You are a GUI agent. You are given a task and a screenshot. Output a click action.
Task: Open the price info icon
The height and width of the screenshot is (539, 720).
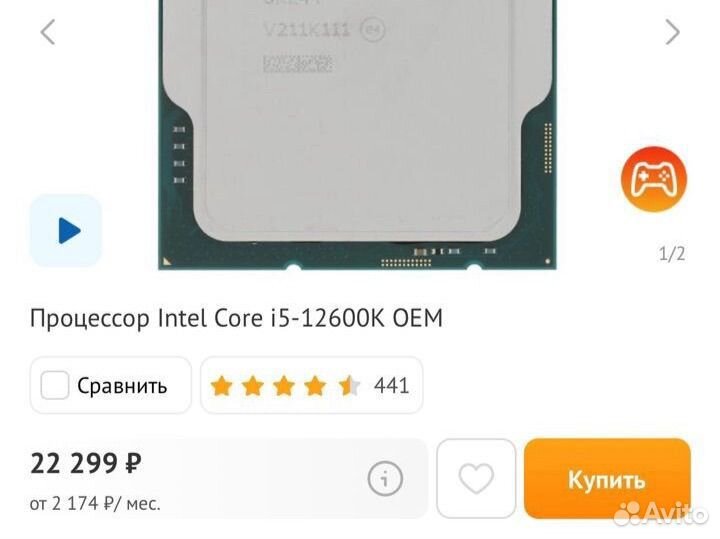pyautogui.click(x=385, y=478)
